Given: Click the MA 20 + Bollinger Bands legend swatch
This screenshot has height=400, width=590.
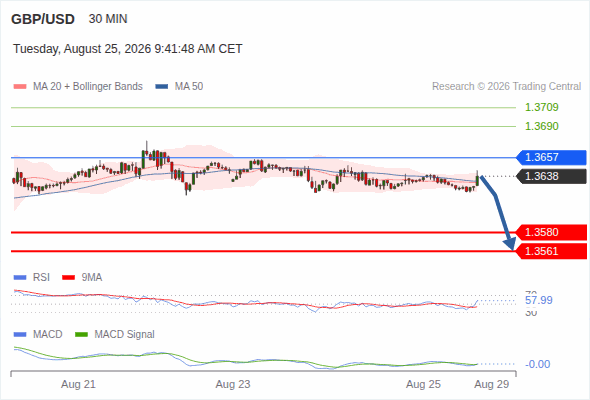Looking at the screenshot, I should (x=20, y=87).
